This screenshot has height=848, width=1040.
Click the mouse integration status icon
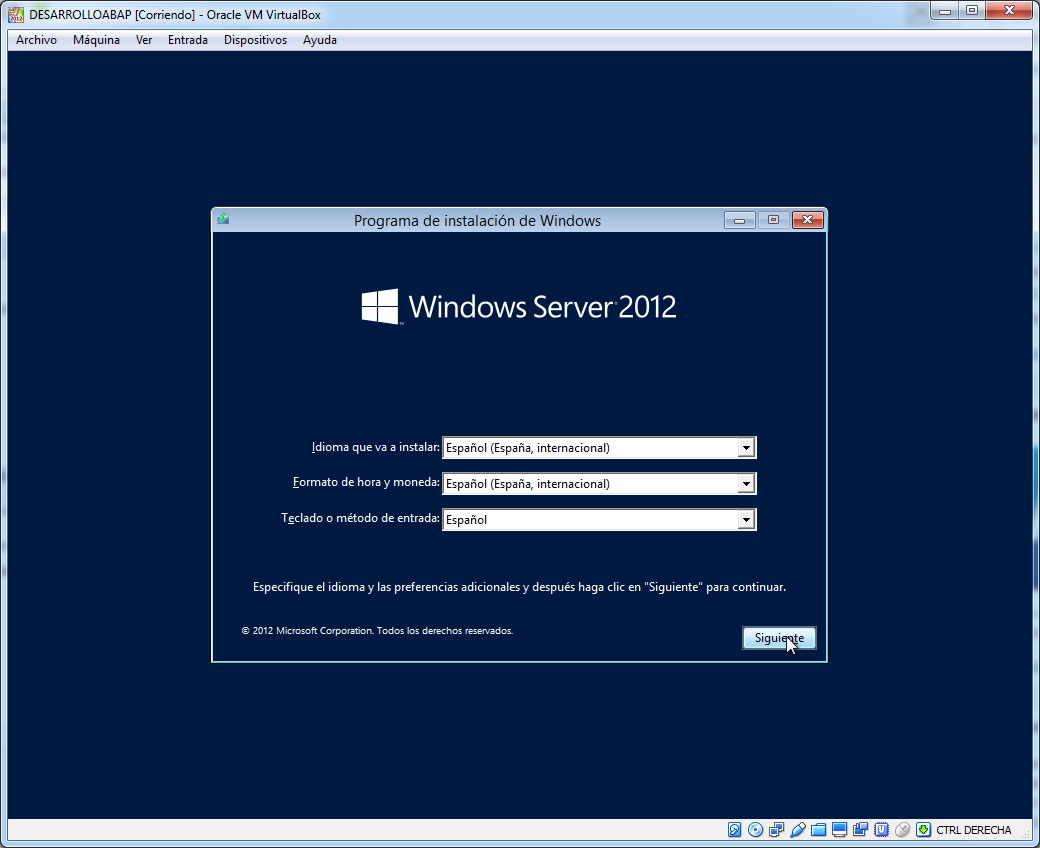coord(903,829)
